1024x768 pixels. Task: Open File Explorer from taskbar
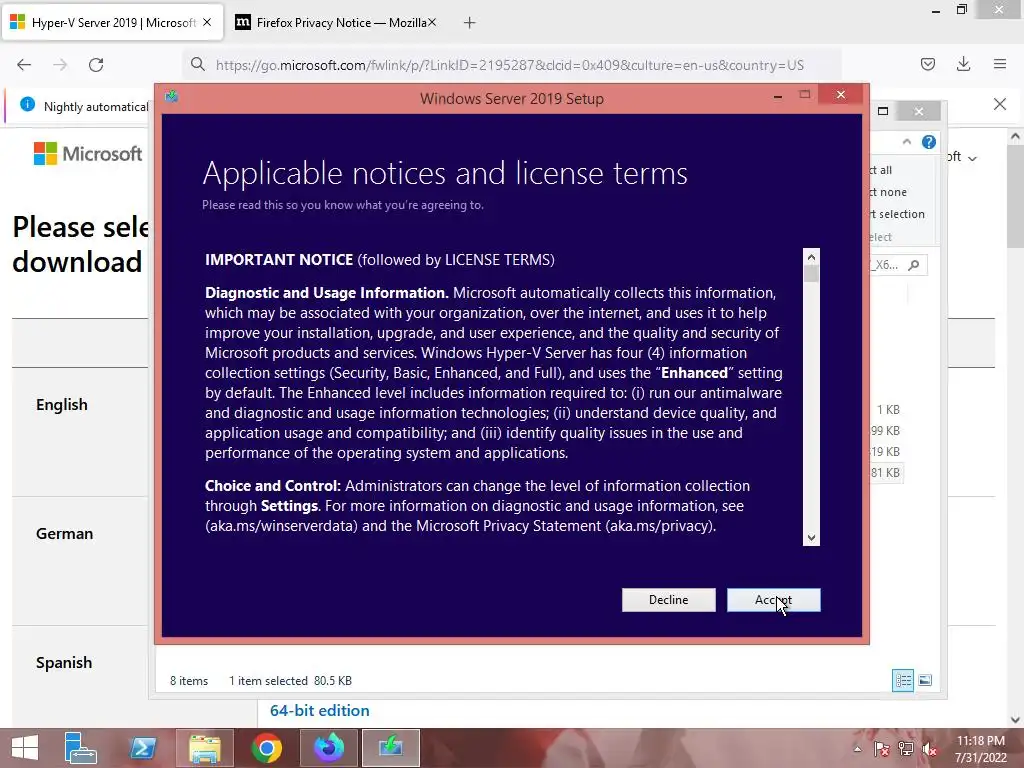tap(204, 748)
